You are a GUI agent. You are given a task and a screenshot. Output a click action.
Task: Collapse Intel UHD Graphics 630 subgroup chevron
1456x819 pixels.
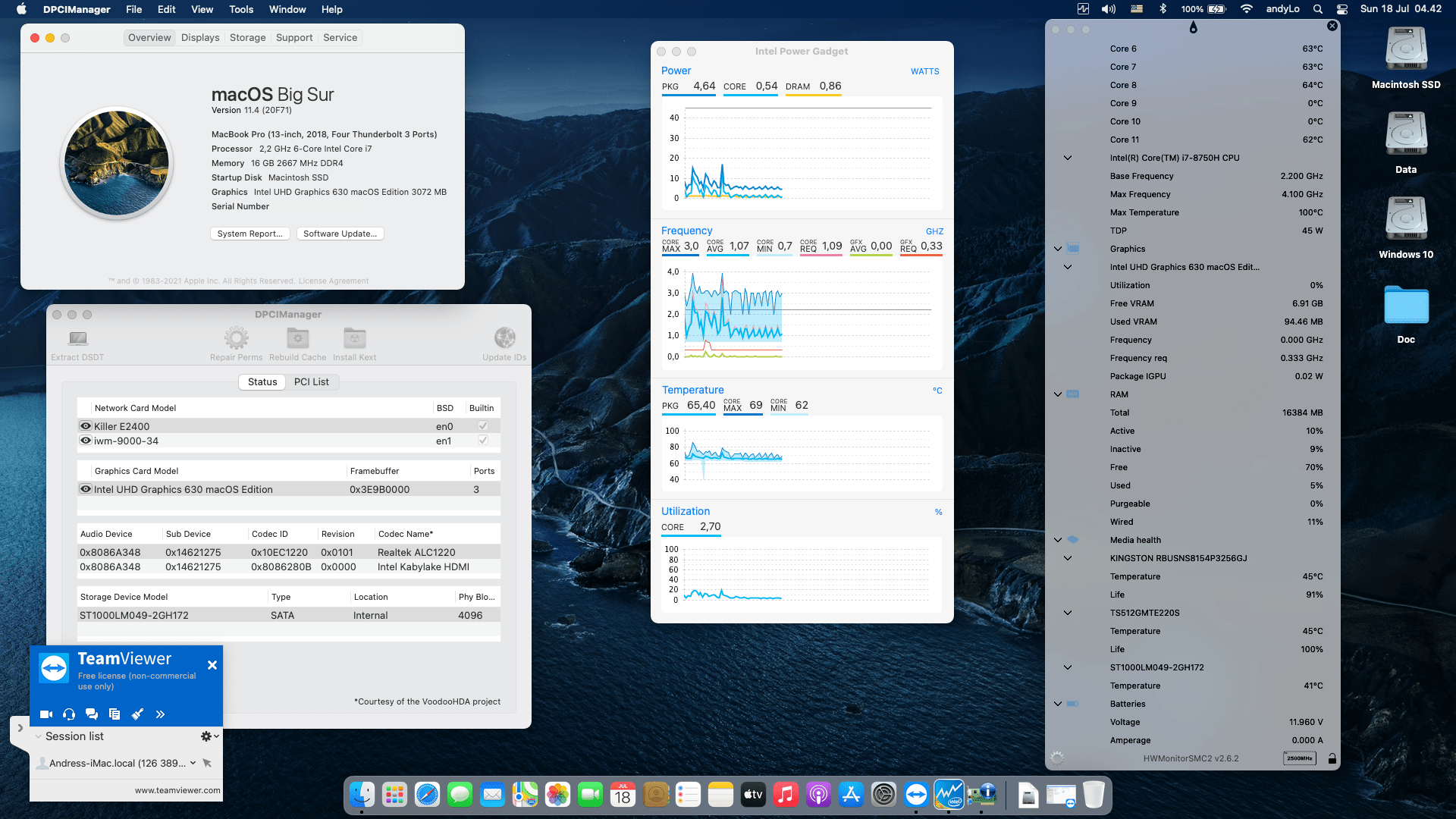[x=1068, y=267]
